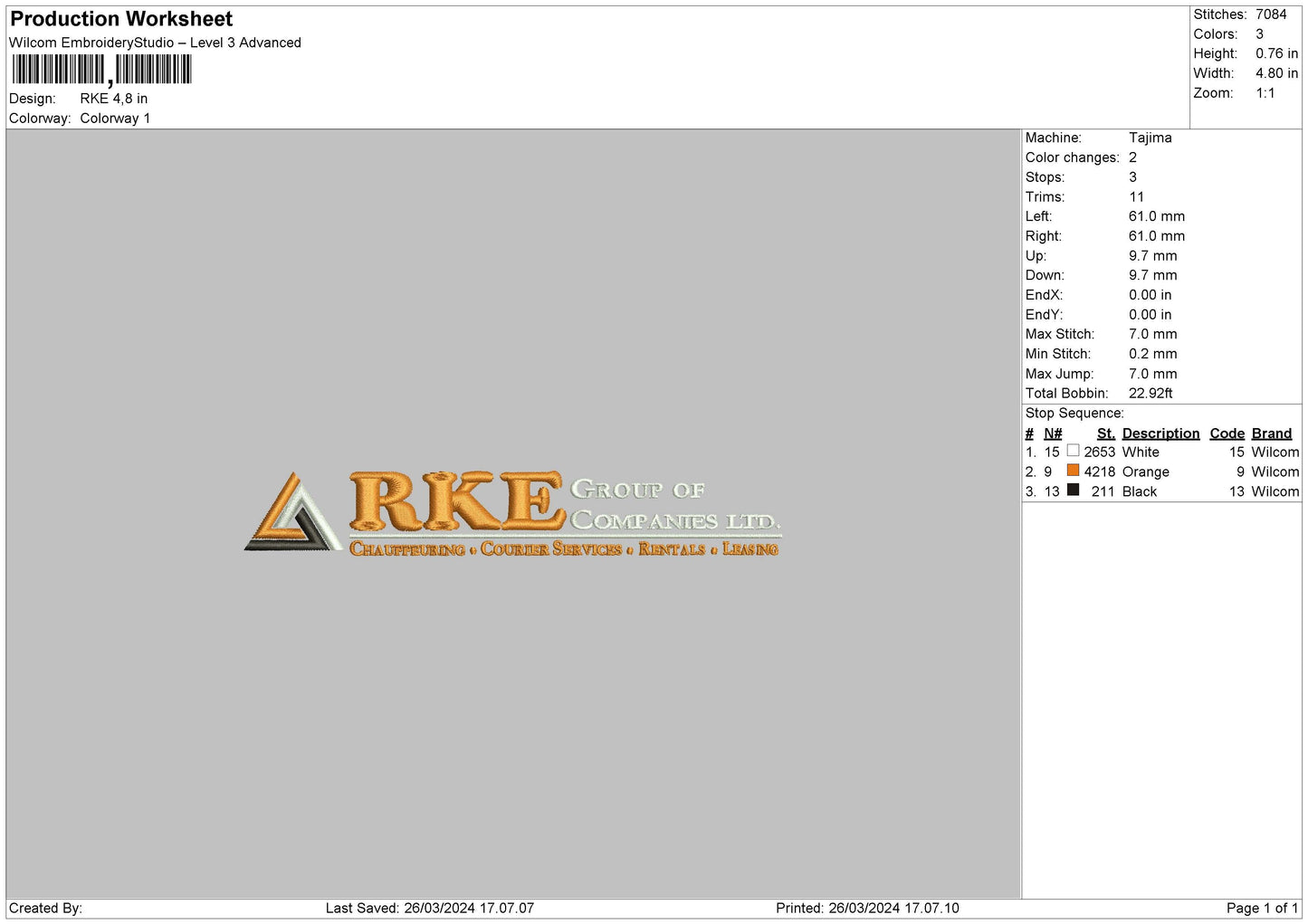The width and height of the screenshot is (1308, 924).
Task: Click the 'Left:' value '61.0 mm'
Action: point(1157,216)
